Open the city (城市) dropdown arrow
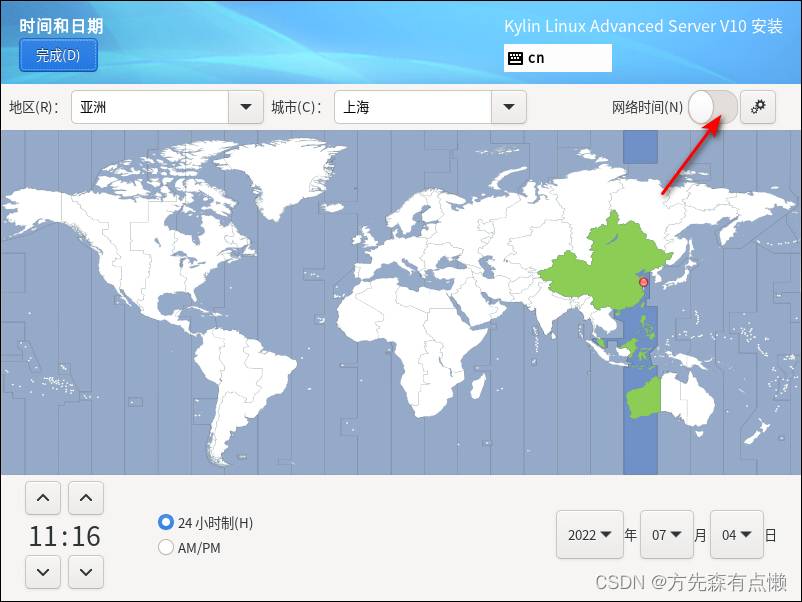The height and width of the screenshot is (602, 802). [x=509, y=107]
